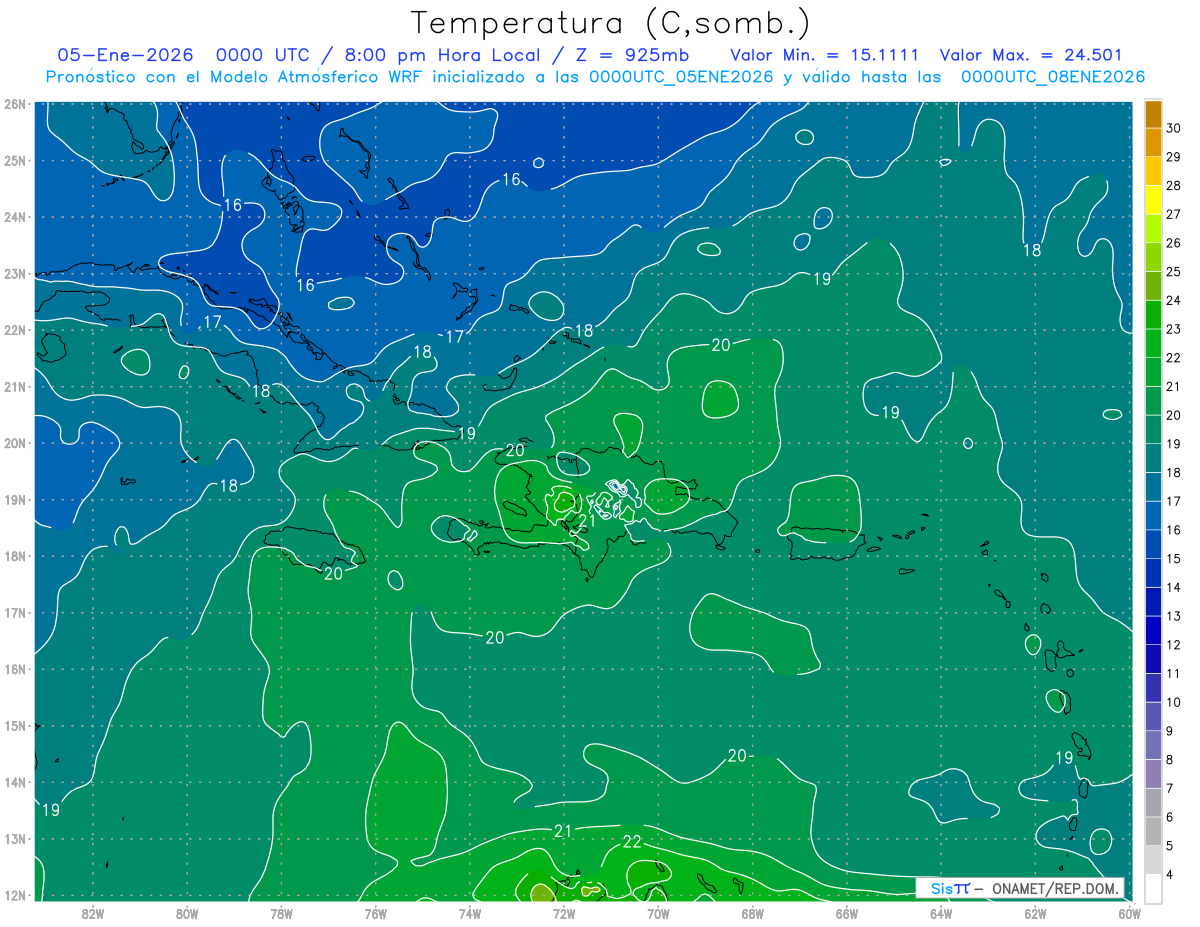Click the '22' contour label on the map
Screen dimensions: 1200x927
tap(632, 842)
